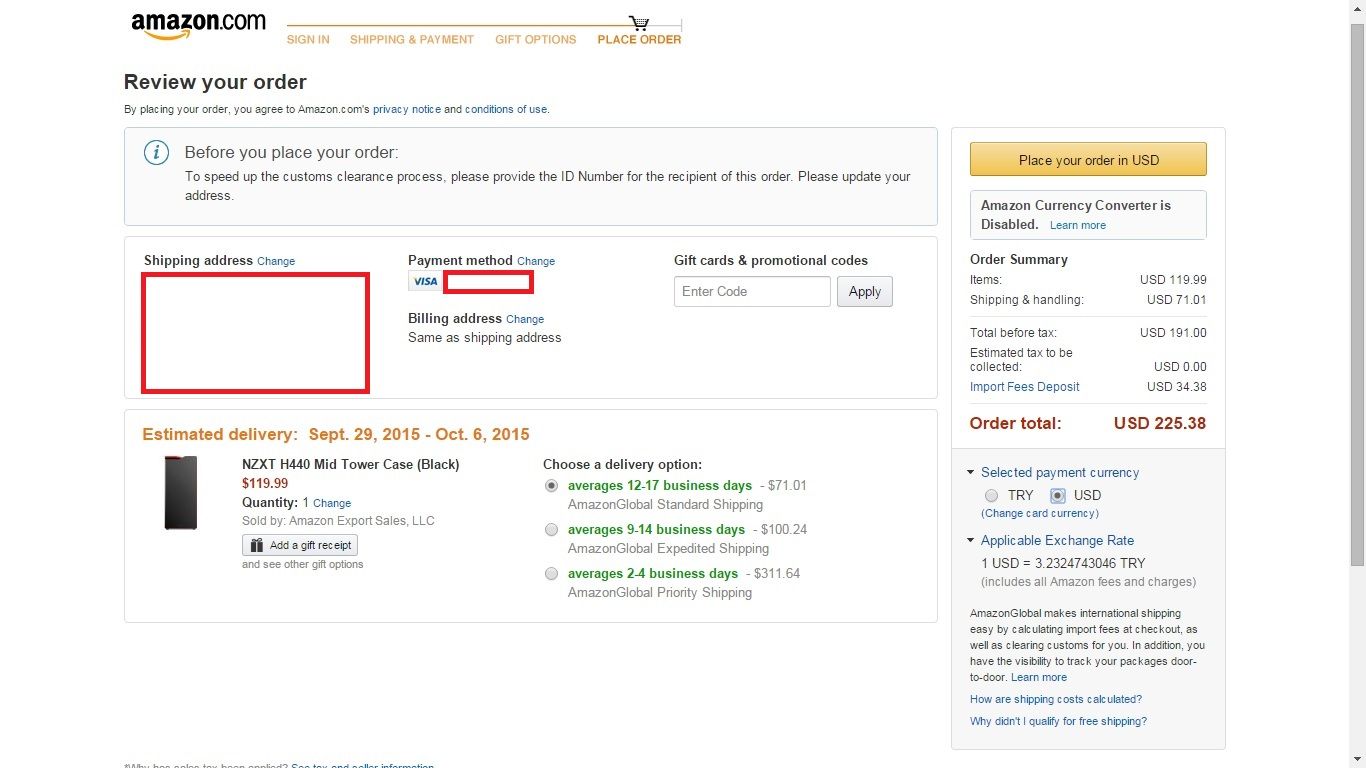The width and height of the screenshot is (1366, 768).
Task: Click the Items USD 119.99 amount
Action: 1174,280
